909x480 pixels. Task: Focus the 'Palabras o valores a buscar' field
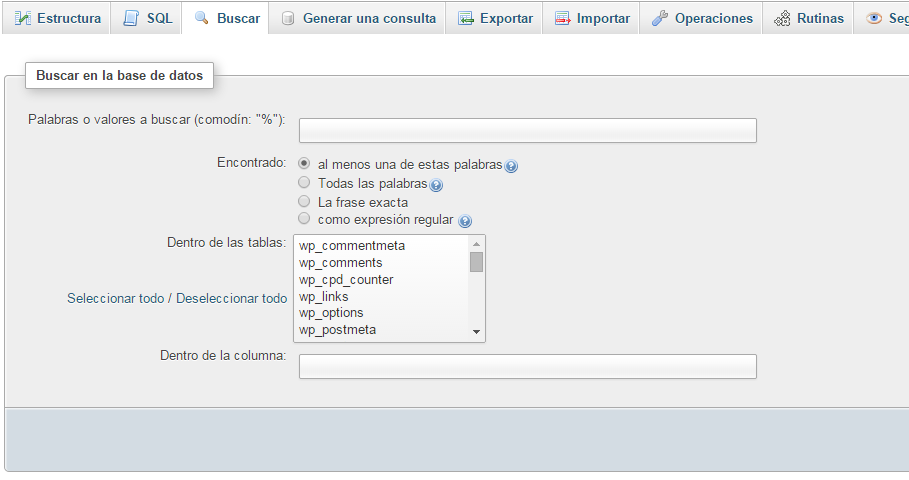click(x=527, y=131)
